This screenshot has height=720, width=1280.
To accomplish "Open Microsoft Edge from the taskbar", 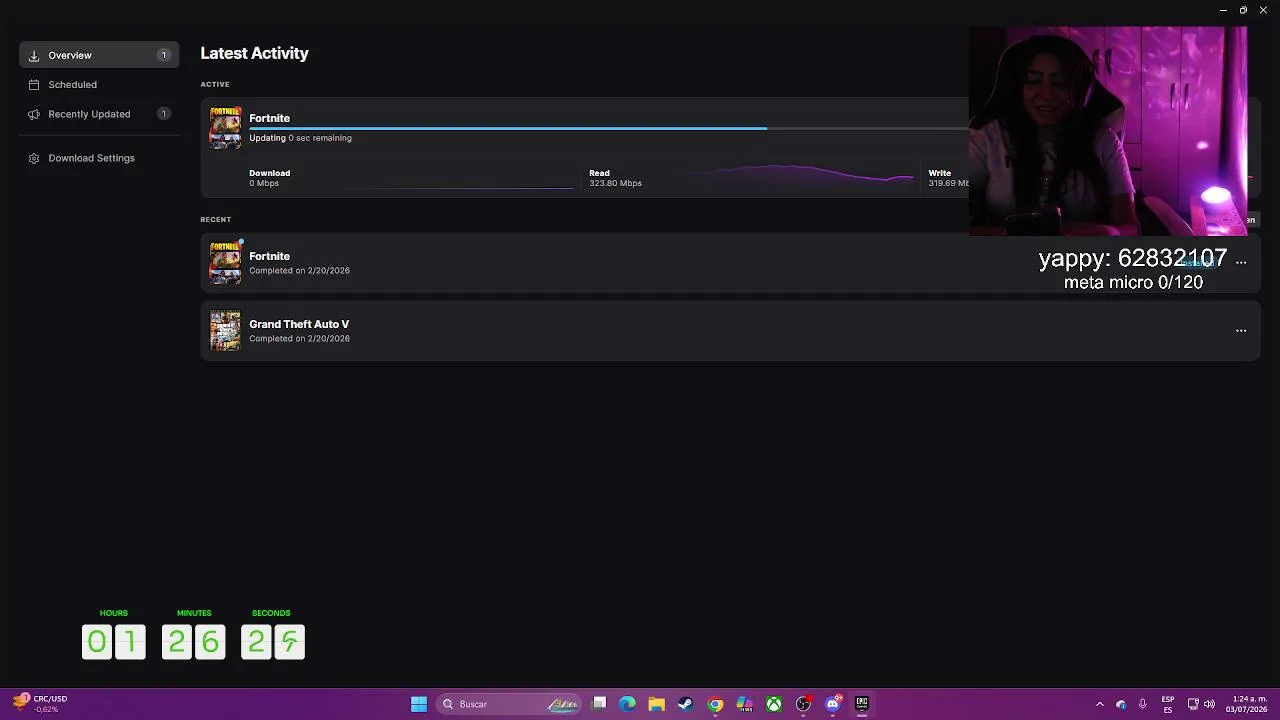I will (627, 704).
